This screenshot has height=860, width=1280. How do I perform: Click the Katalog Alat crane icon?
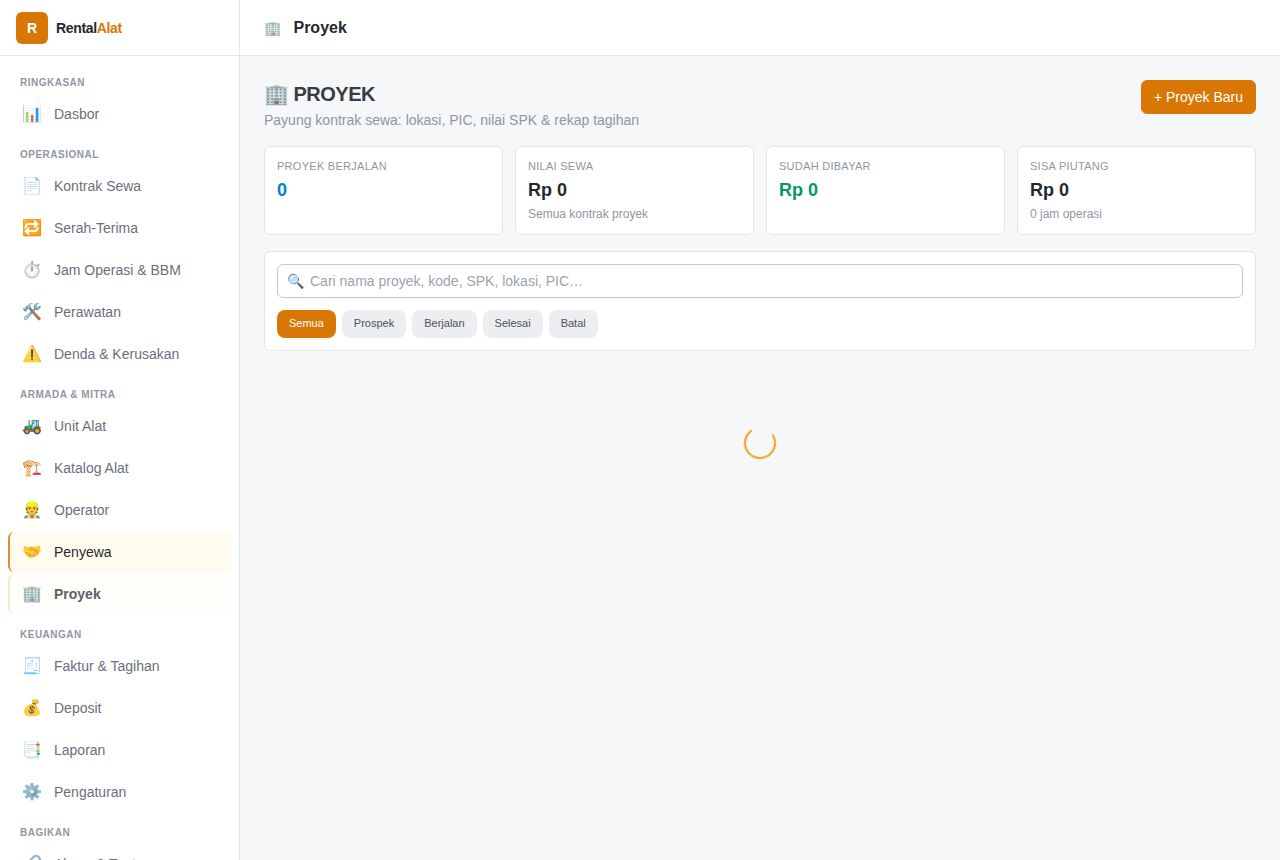pos(32,468)
